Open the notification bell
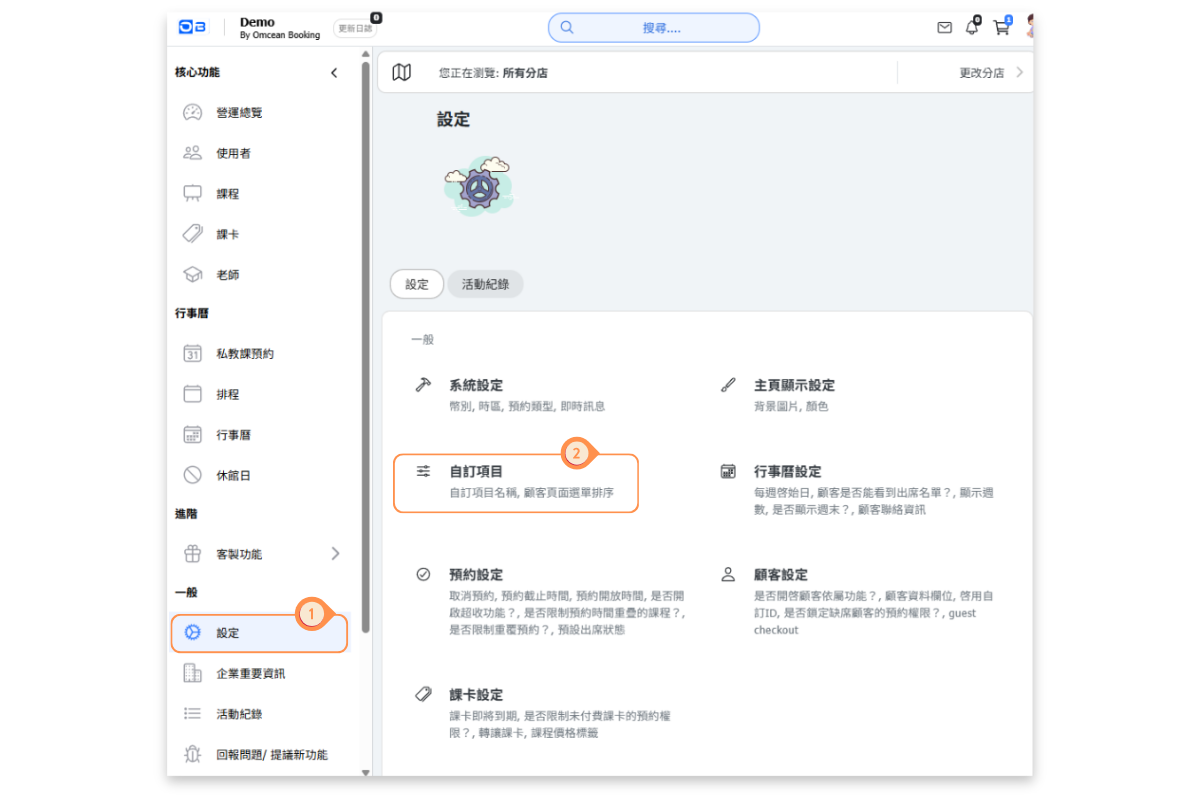1200x800 pixels. pyautogui.click(x=972, y=28)
